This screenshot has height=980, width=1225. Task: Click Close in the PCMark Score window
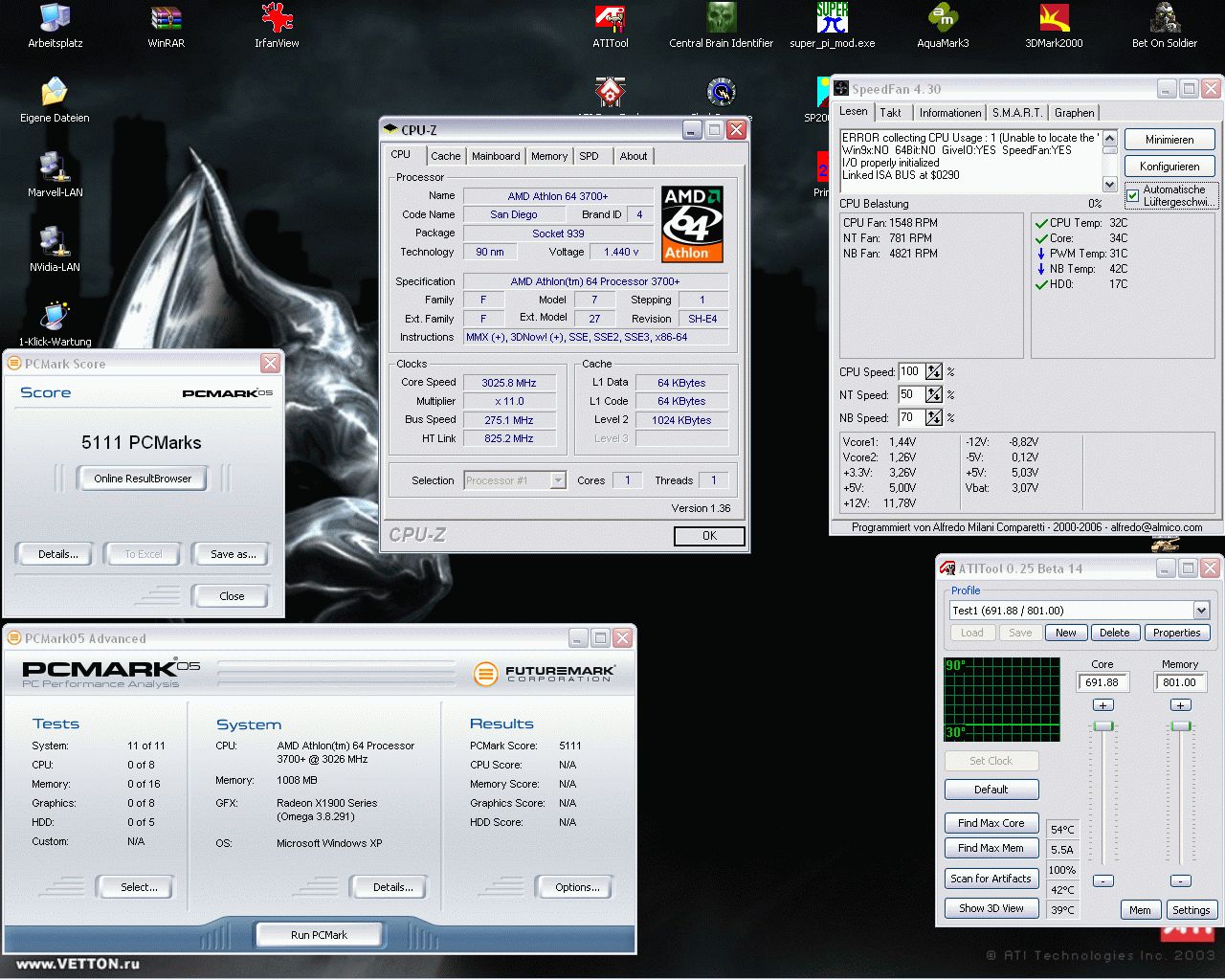click(232, 596)
